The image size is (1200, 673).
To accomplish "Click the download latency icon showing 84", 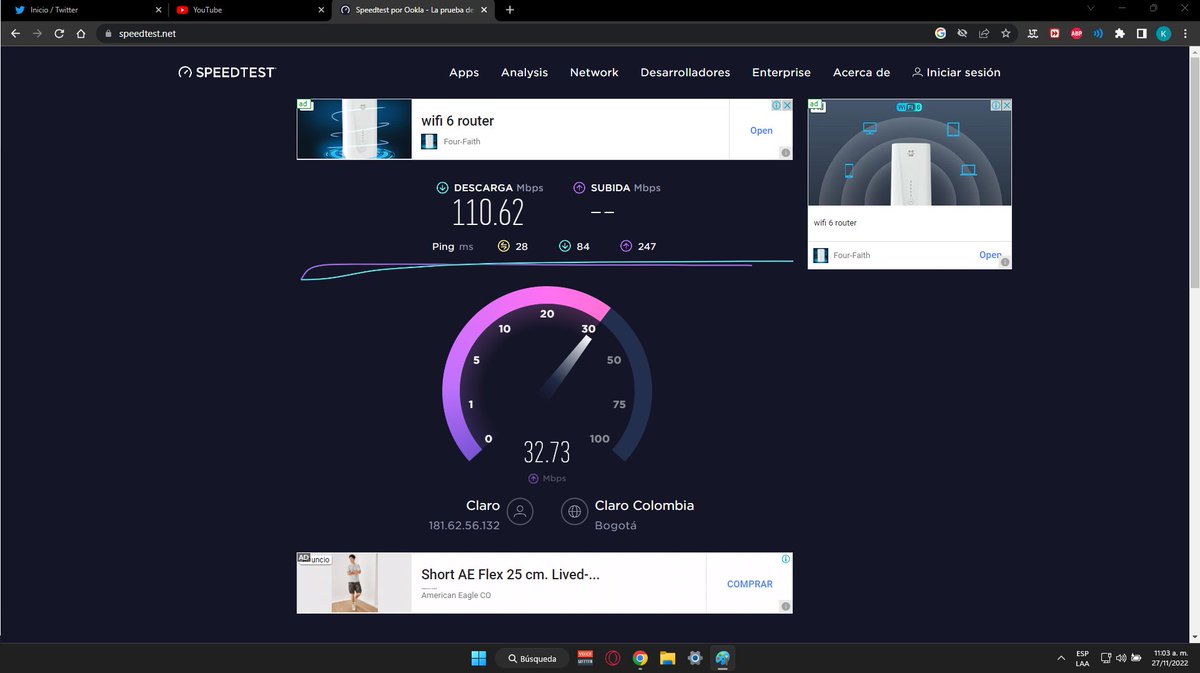I will 565,246.
